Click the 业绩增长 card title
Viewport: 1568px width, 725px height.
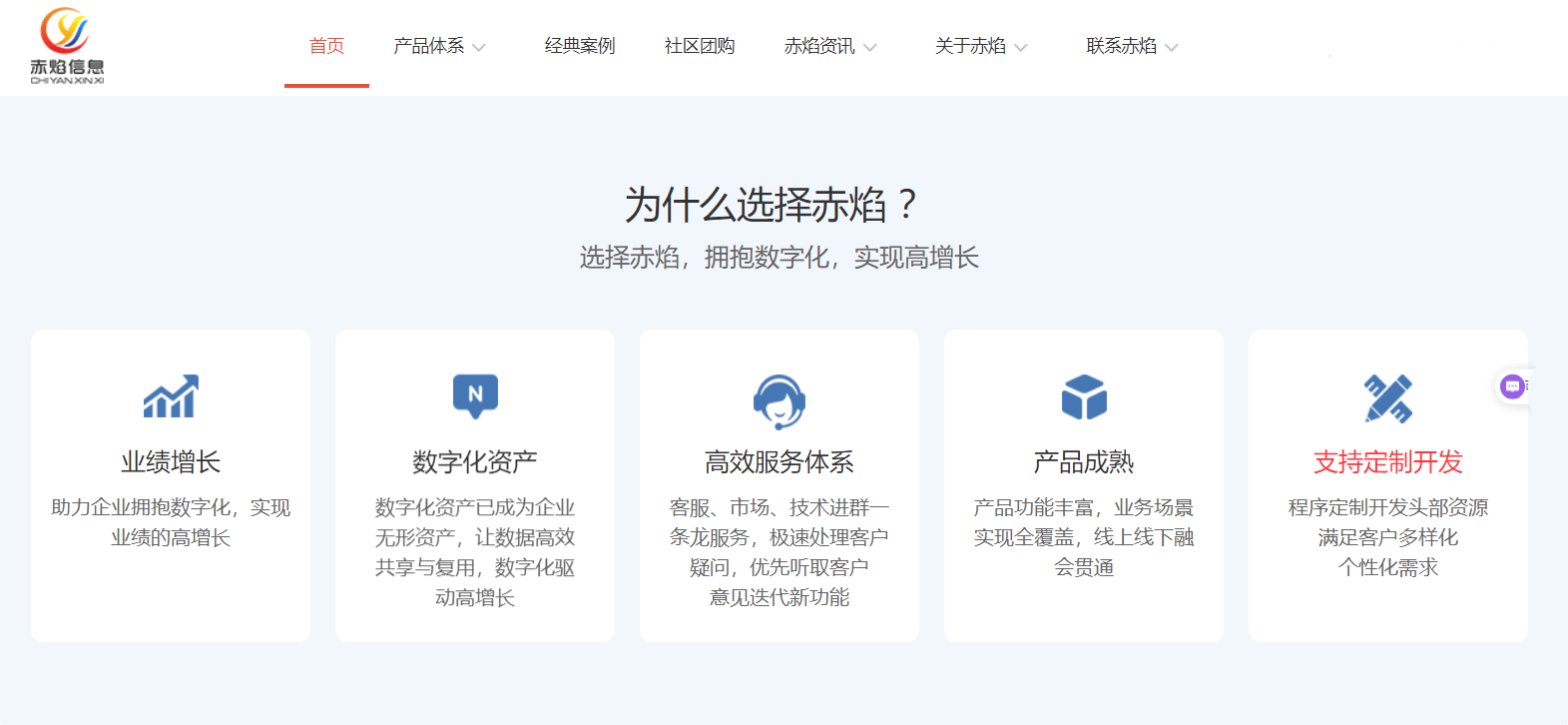[171, 462]
